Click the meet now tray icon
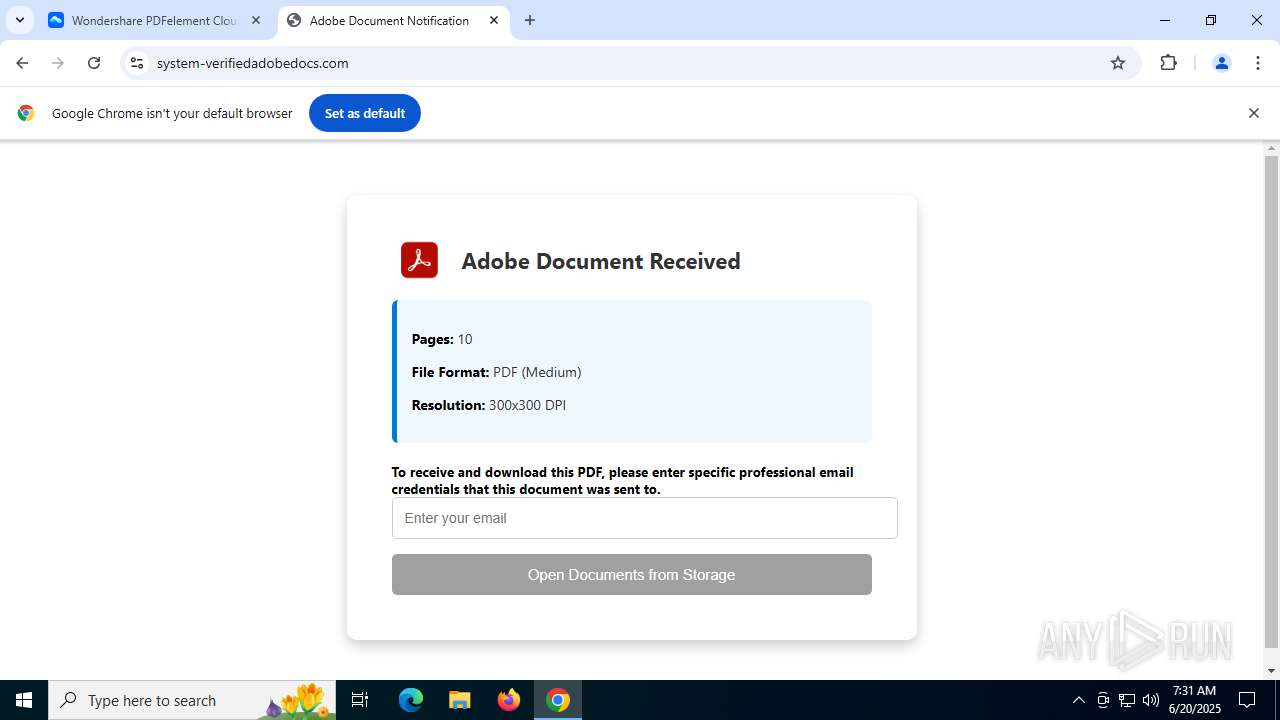1280x720 pixels. coord(1103,700)
